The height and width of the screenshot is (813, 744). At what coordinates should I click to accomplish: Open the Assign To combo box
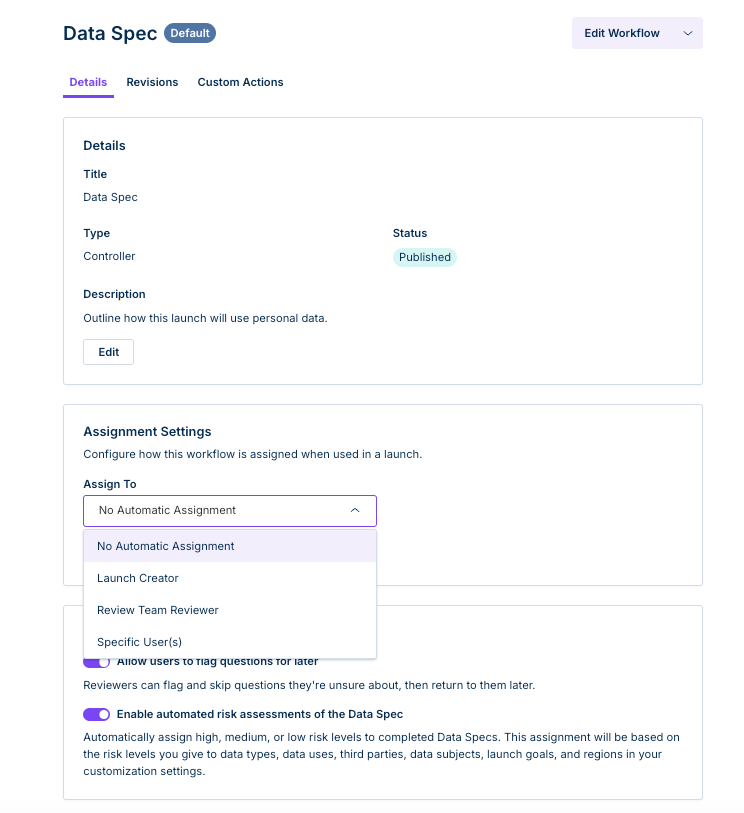230,511
